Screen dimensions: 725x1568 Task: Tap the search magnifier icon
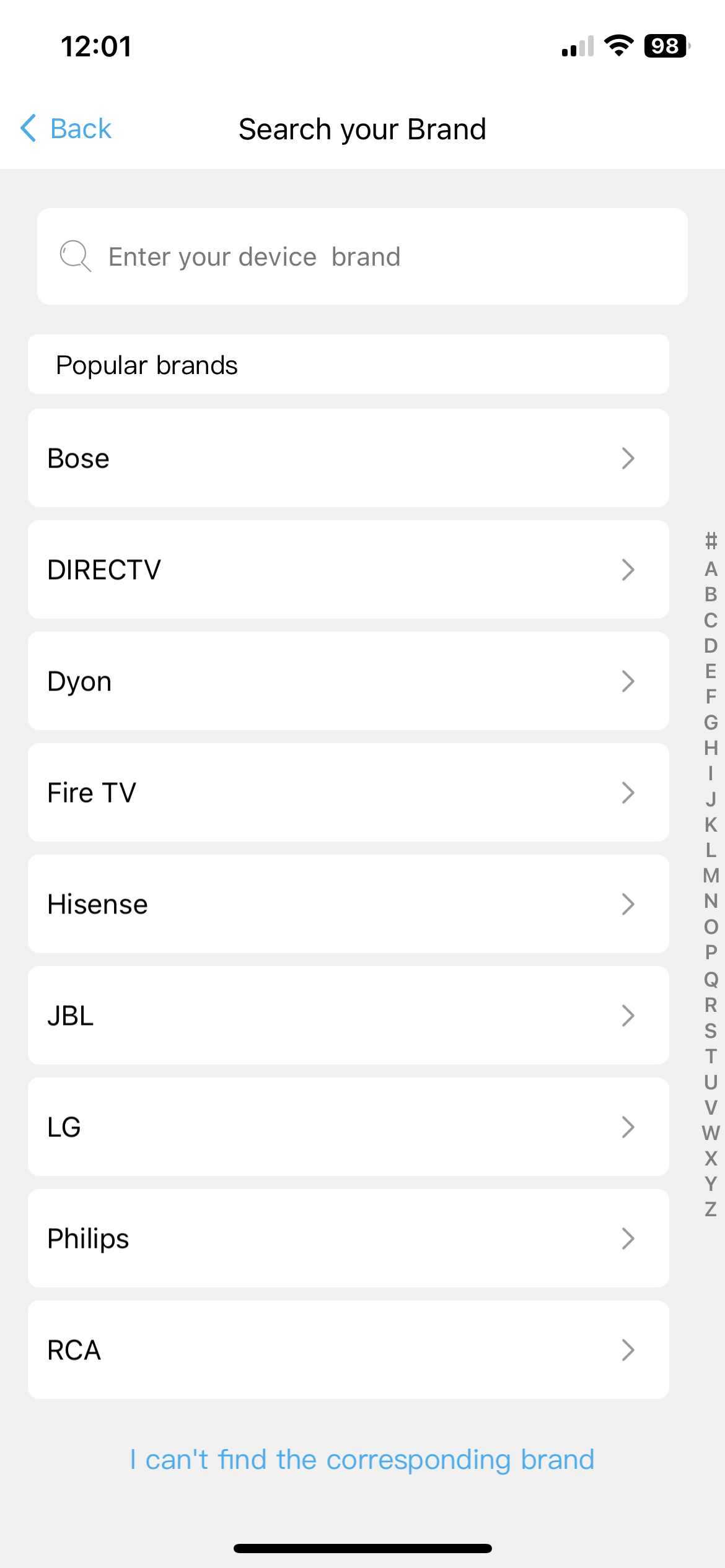tap(75, 256)
